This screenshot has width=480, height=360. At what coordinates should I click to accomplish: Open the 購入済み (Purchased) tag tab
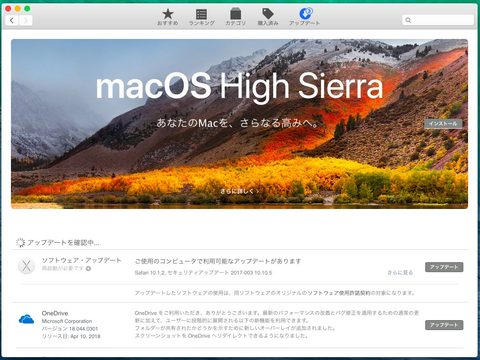coord(268,17)
